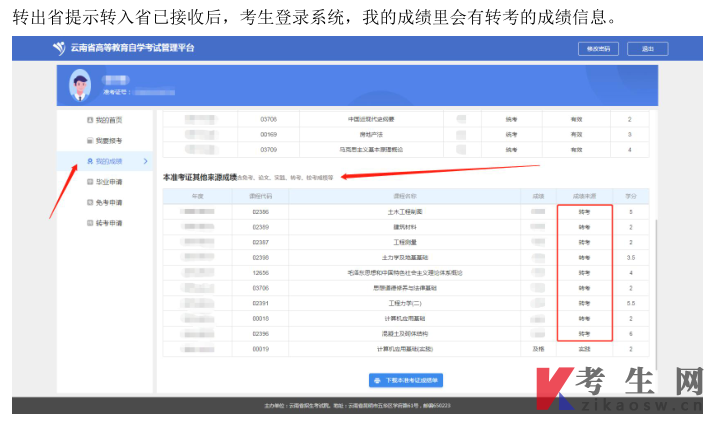Click the 课程名称 column header
This screenshot has width=718, height=424.
(405, 196)
